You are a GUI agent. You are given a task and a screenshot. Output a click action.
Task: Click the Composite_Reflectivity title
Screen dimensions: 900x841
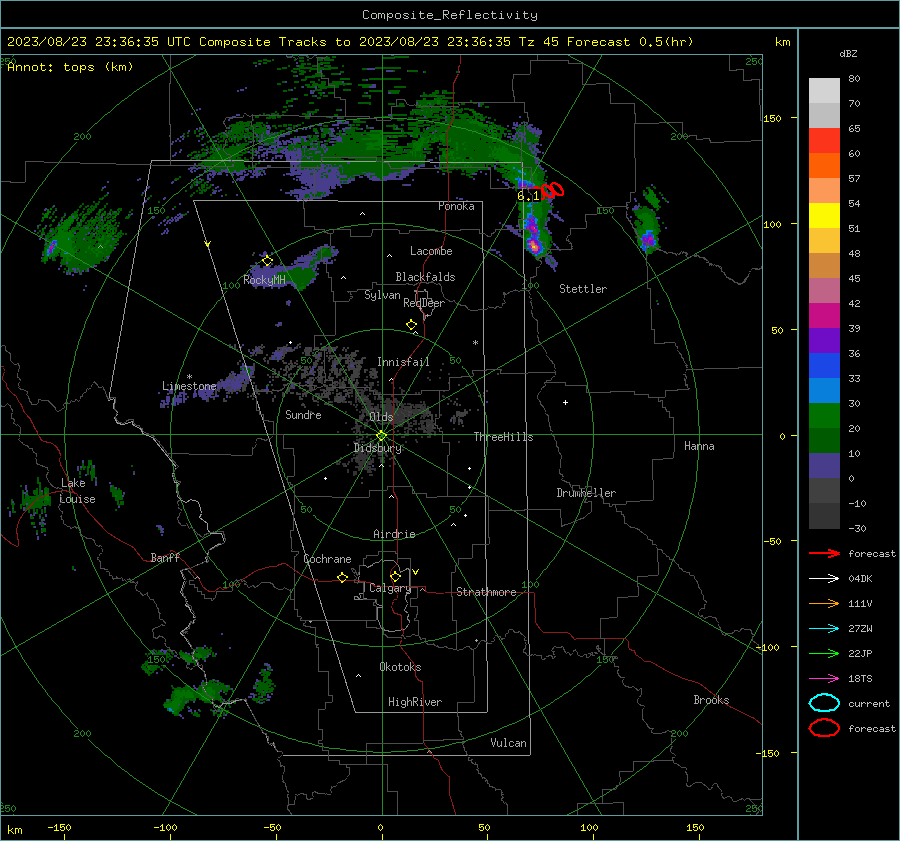point(450,15)
